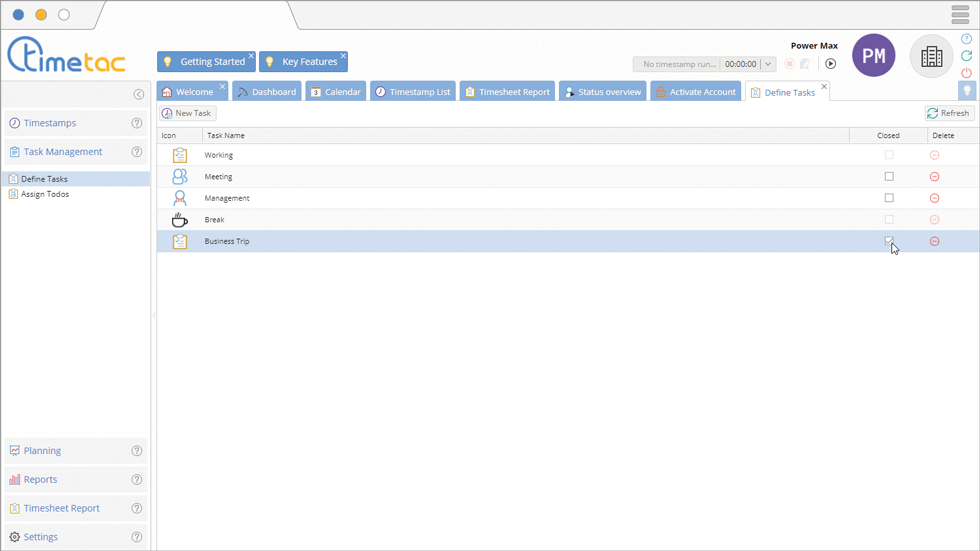Select Assign Todos in the sidebar
Screen dimensions: 980x551
click(76, 194)
